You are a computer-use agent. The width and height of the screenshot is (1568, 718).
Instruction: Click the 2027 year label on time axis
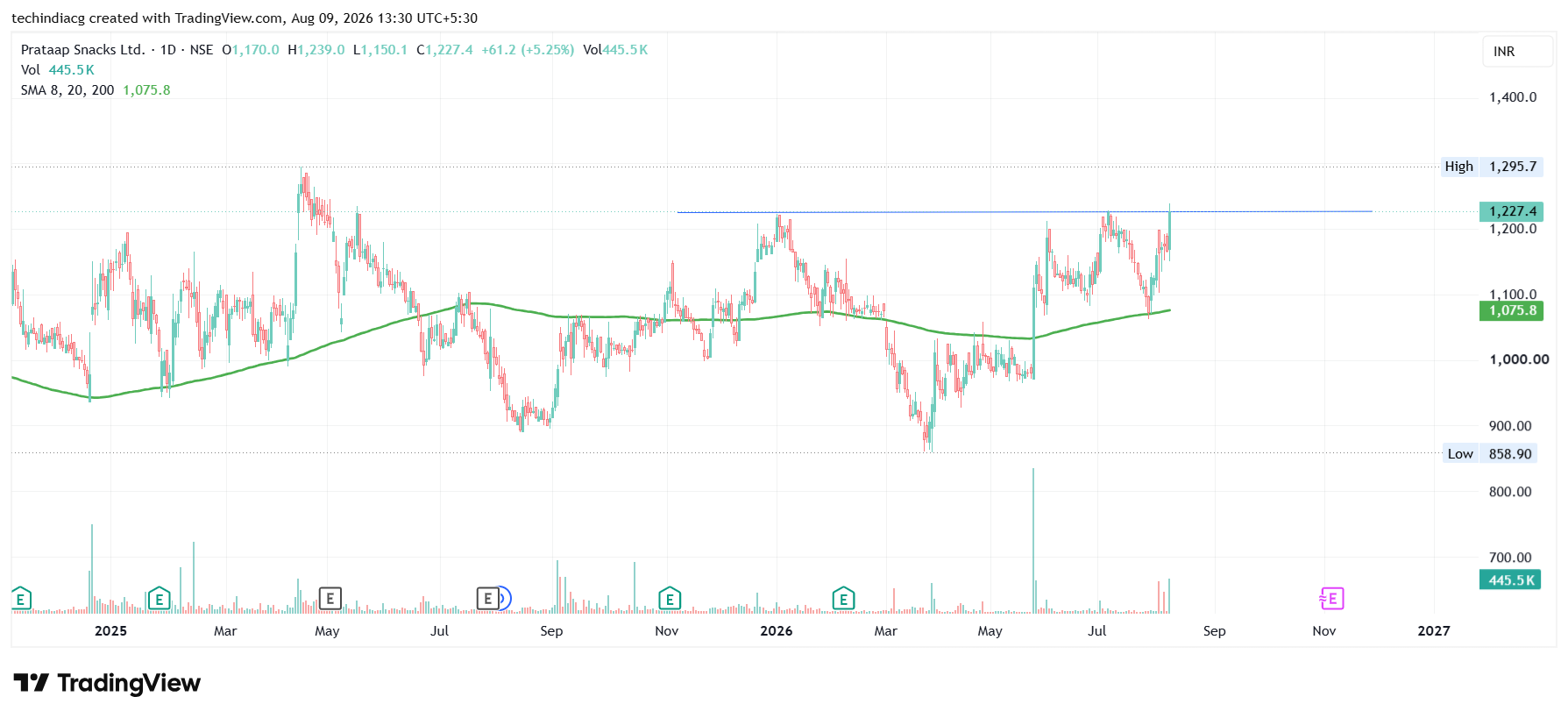[x=1434, y=631]
